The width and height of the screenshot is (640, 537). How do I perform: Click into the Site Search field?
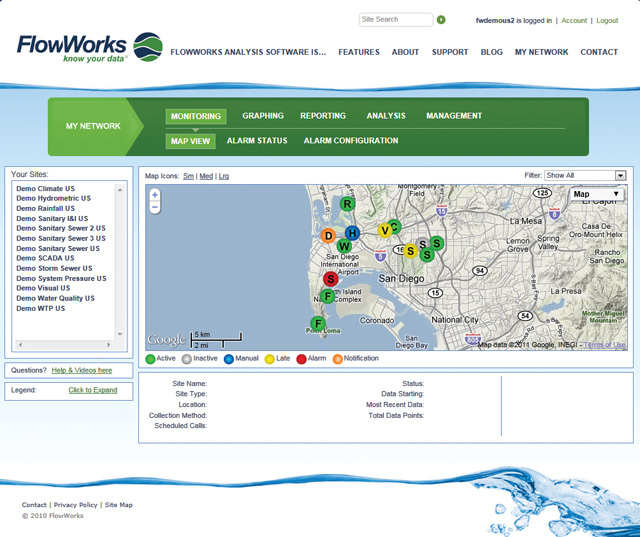pos(395,19)
